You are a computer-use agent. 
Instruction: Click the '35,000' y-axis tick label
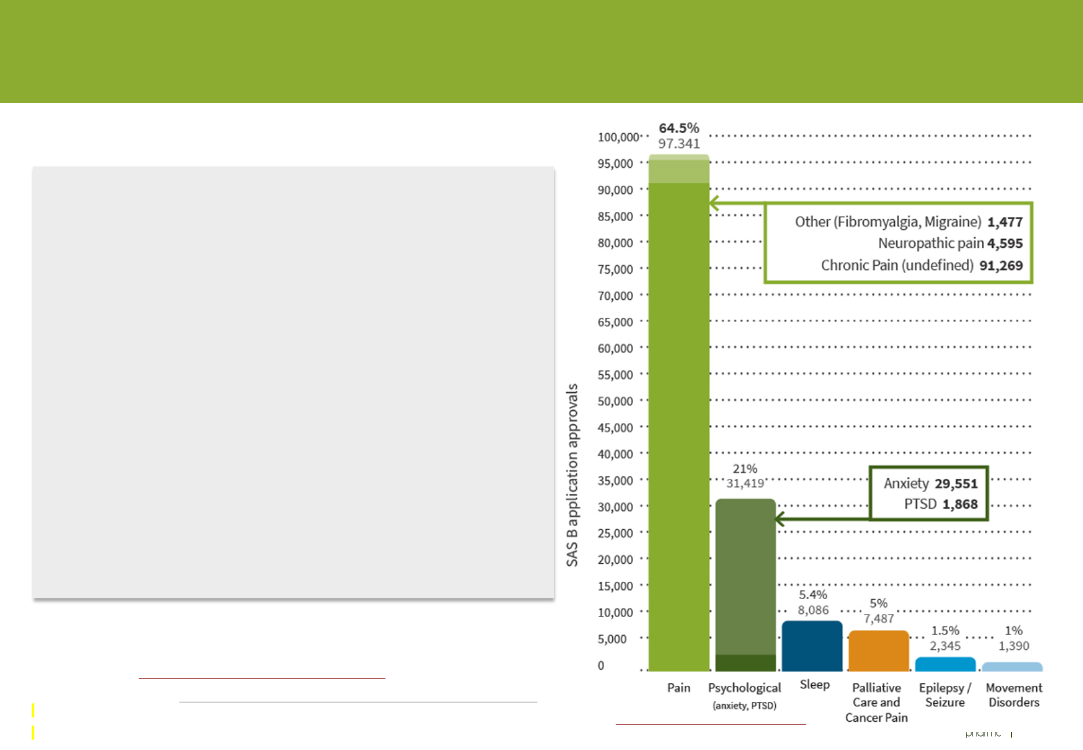tap(615, 480)
